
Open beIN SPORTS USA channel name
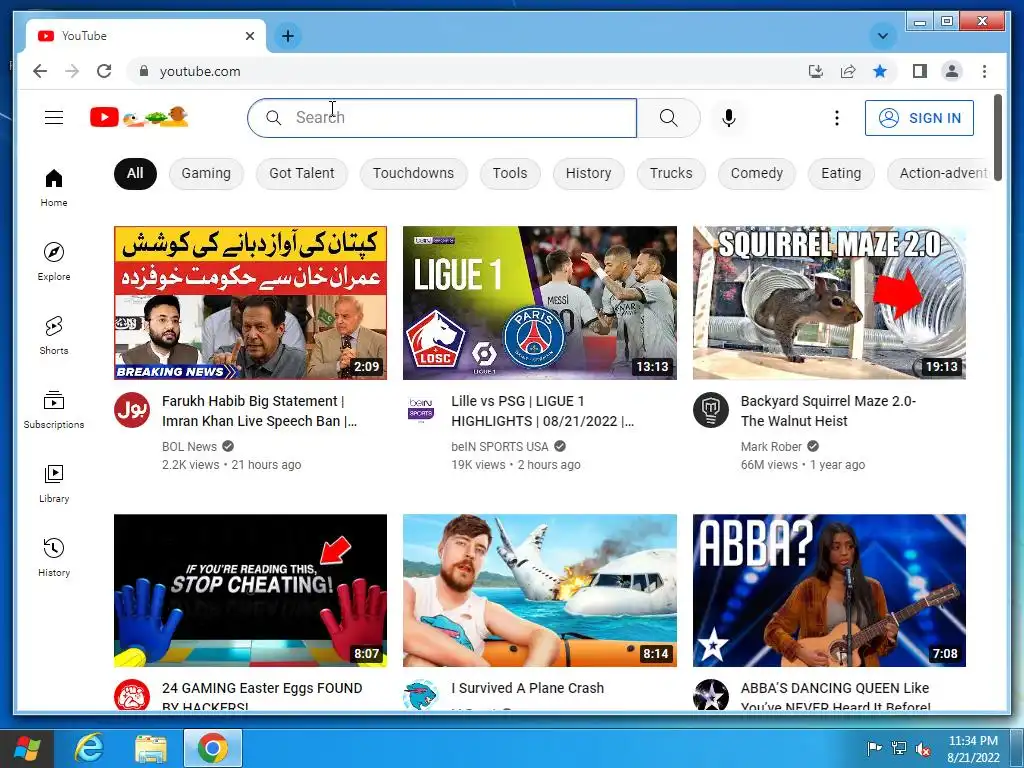[500, 447]
